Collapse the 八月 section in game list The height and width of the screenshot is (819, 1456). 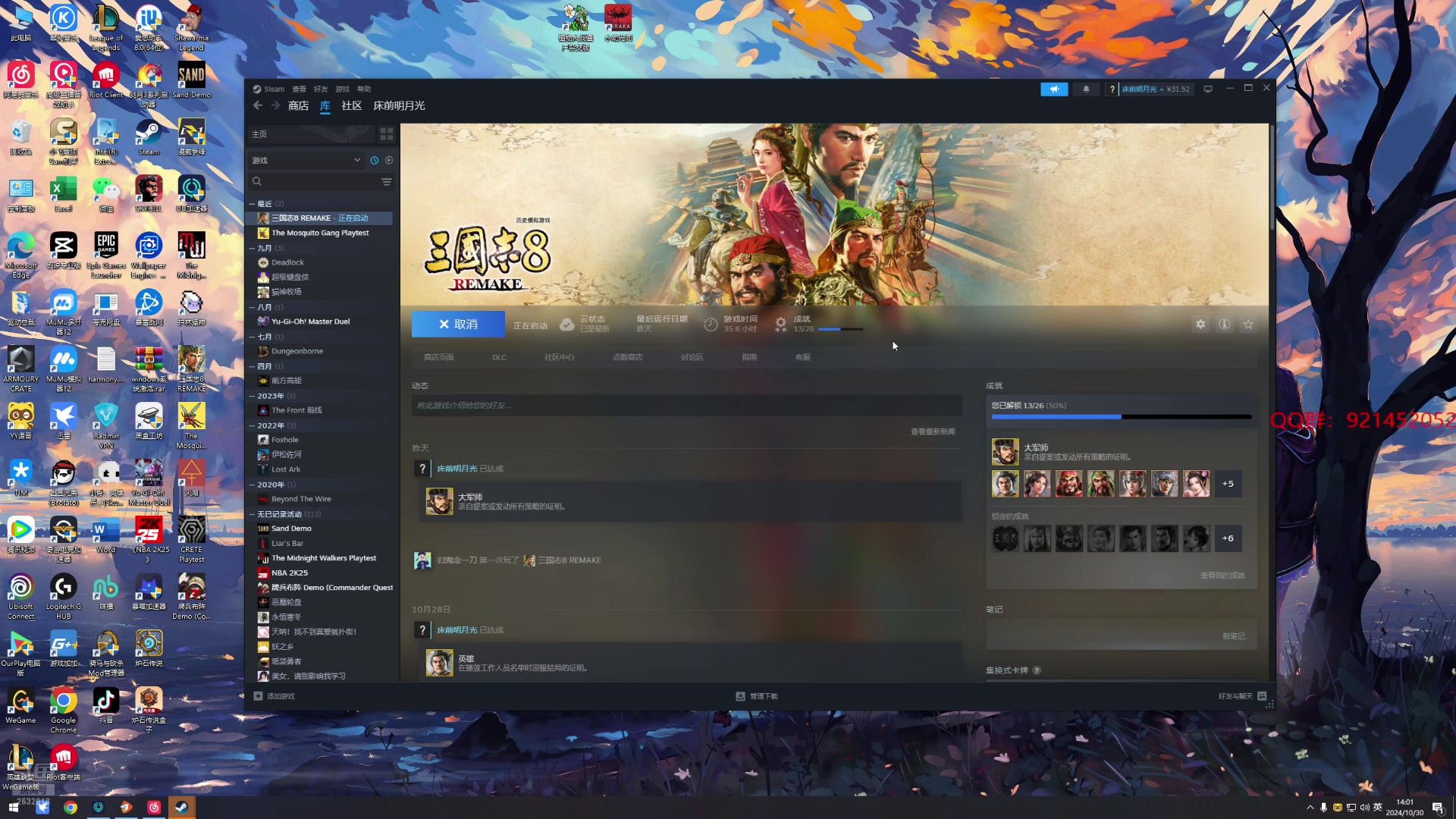[253, 307]
